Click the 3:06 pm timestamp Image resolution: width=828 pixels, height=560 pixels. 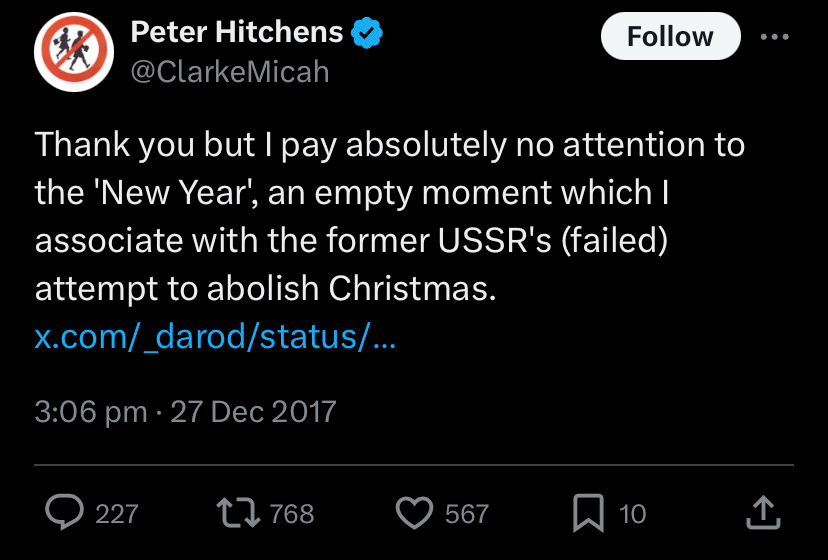[91, 411]
